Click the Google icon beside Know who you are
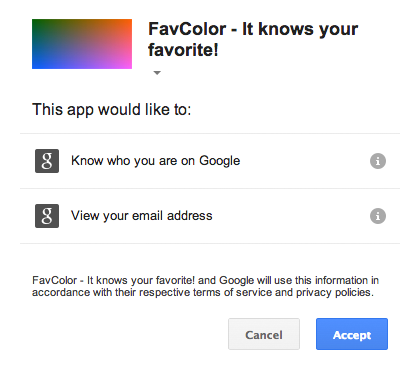Screen dimensions: 416x367 (47, 161)
